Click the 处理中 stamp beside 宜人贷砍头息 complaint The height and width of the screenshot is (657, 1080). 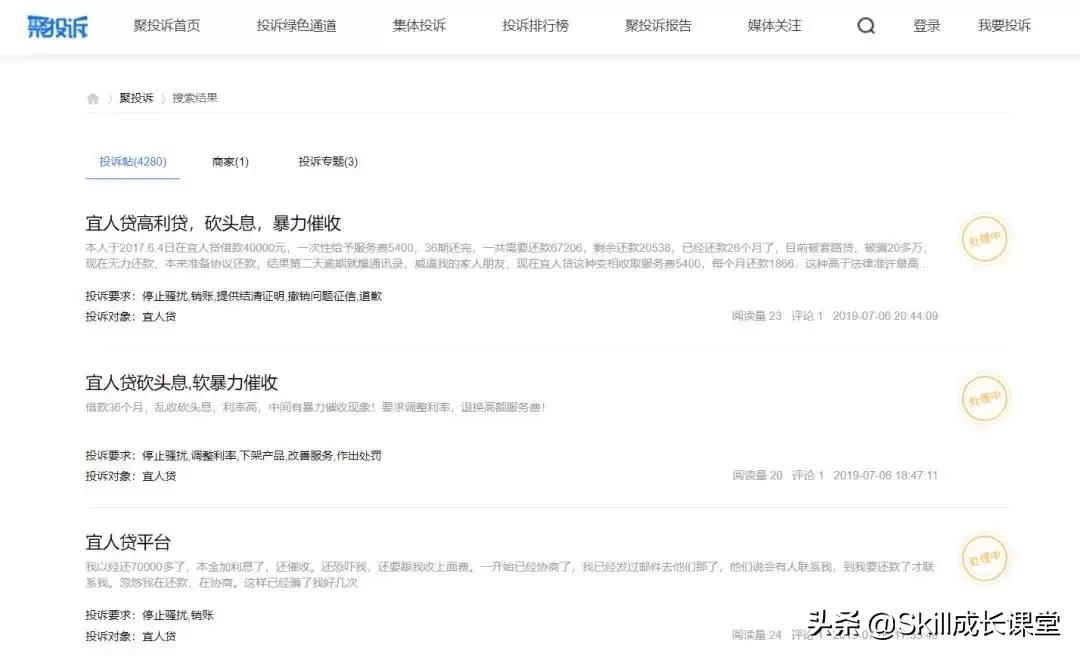(x=983, y=398)
